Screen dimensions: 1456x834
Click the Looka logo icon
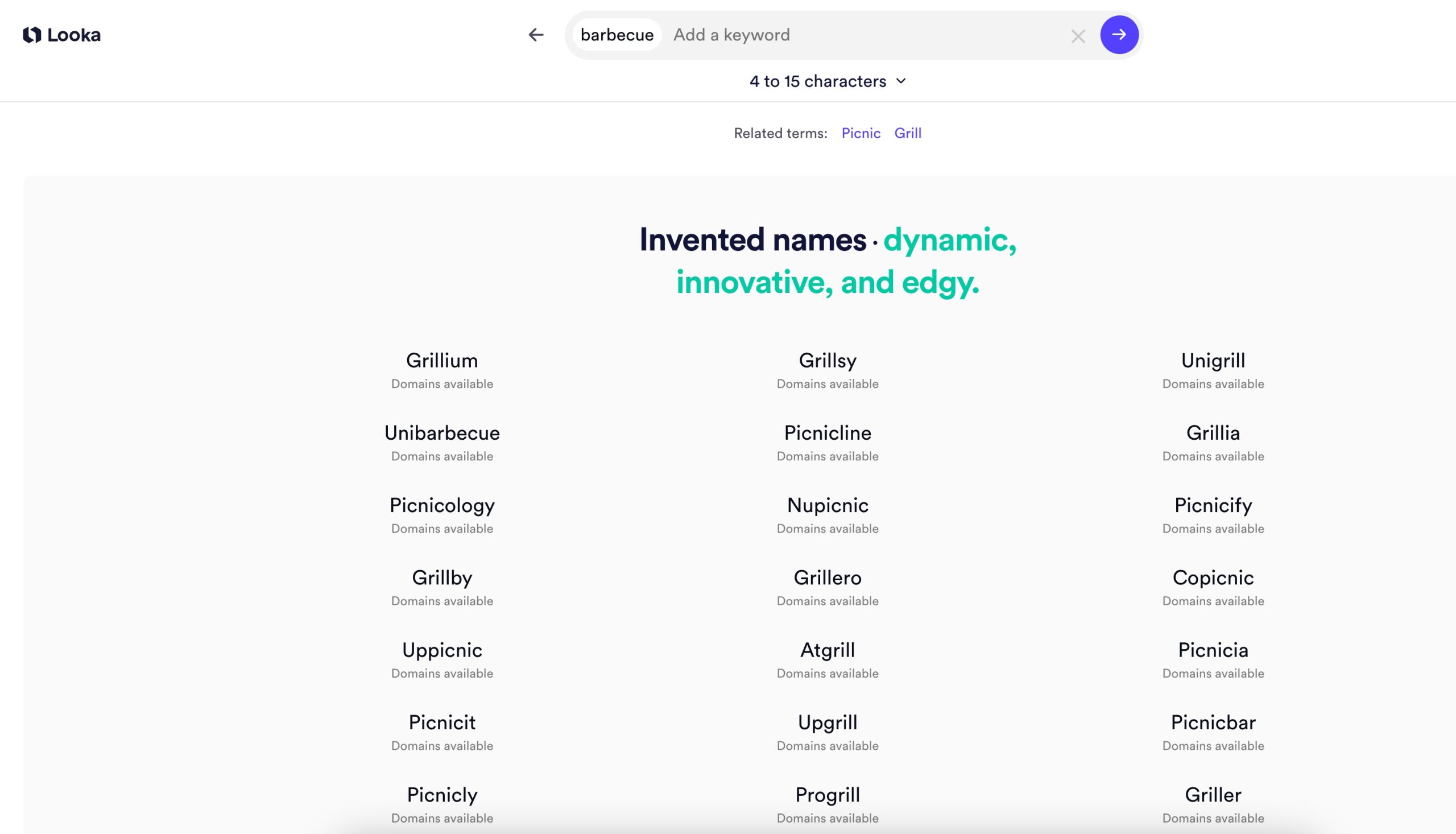pos(32,35)
